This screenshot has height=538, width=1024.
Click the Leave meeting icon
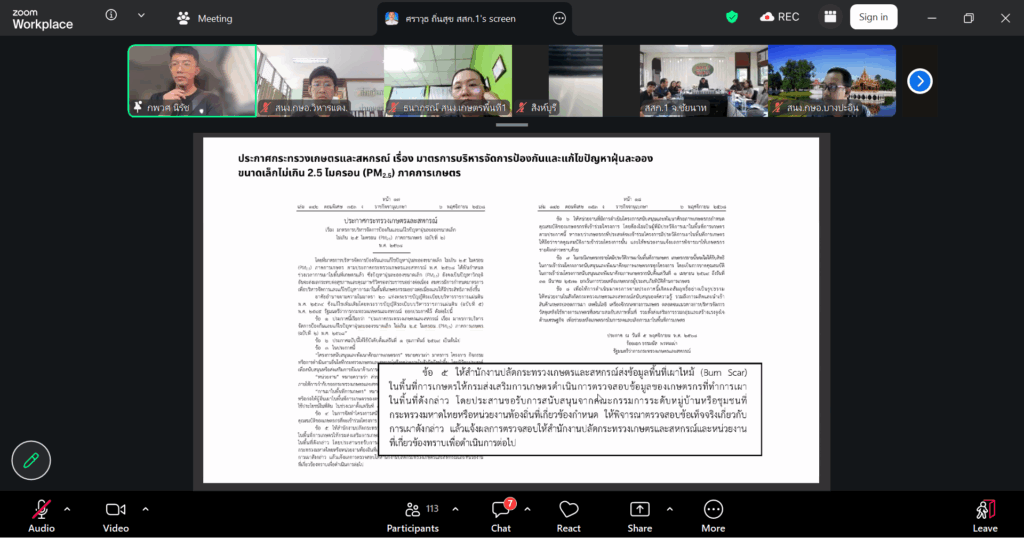click(x=985, y=510)
